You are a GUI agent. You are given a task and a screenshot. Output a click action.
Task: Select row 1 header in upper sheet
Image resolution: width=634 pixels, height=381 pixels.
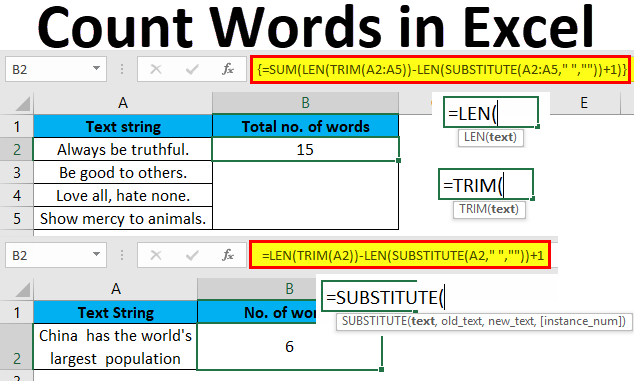click(x=17, y=127)
